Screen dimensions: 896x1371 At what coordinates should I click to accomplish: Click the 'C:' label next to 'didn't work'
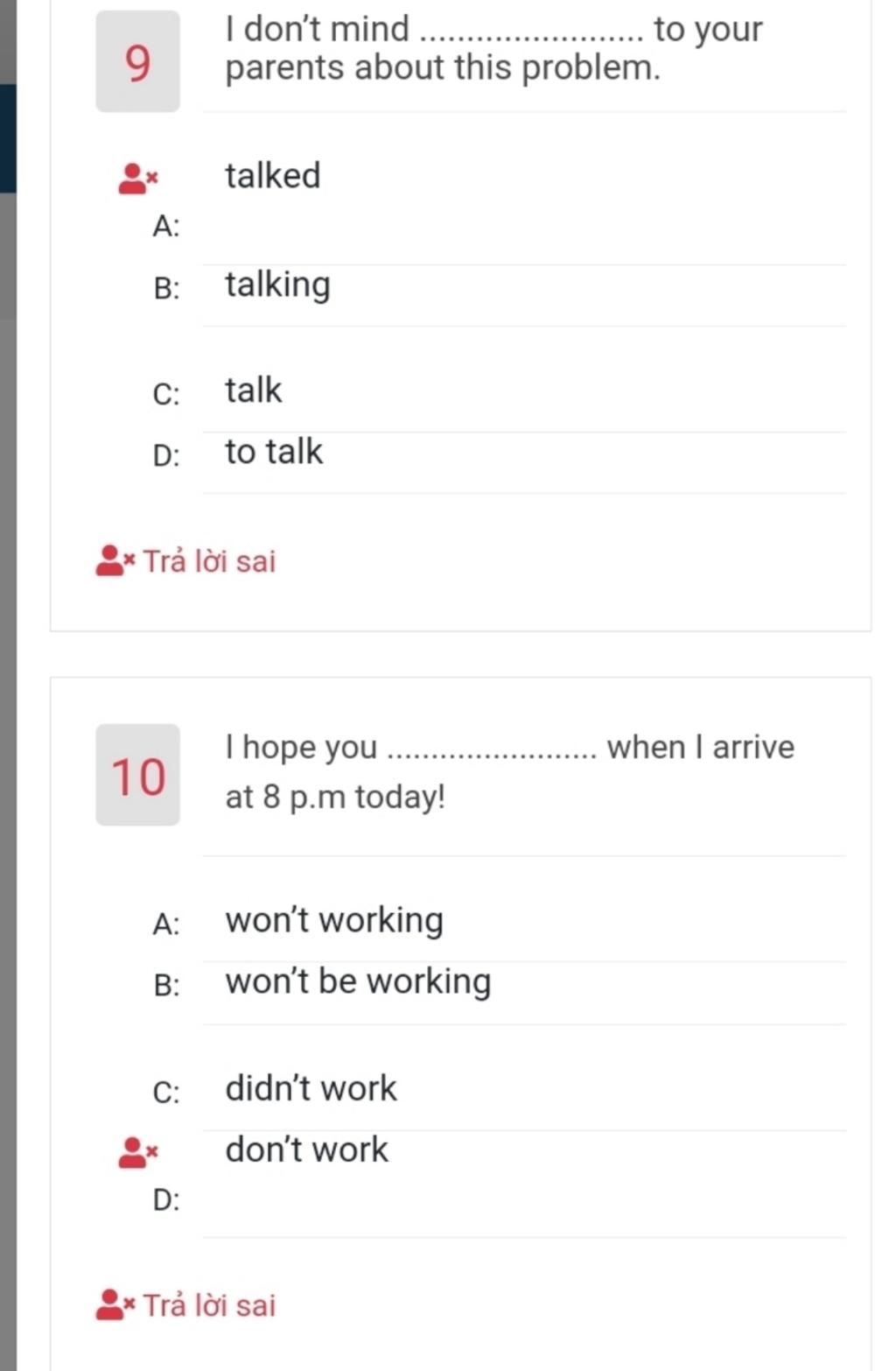[x=166, y=1093]
